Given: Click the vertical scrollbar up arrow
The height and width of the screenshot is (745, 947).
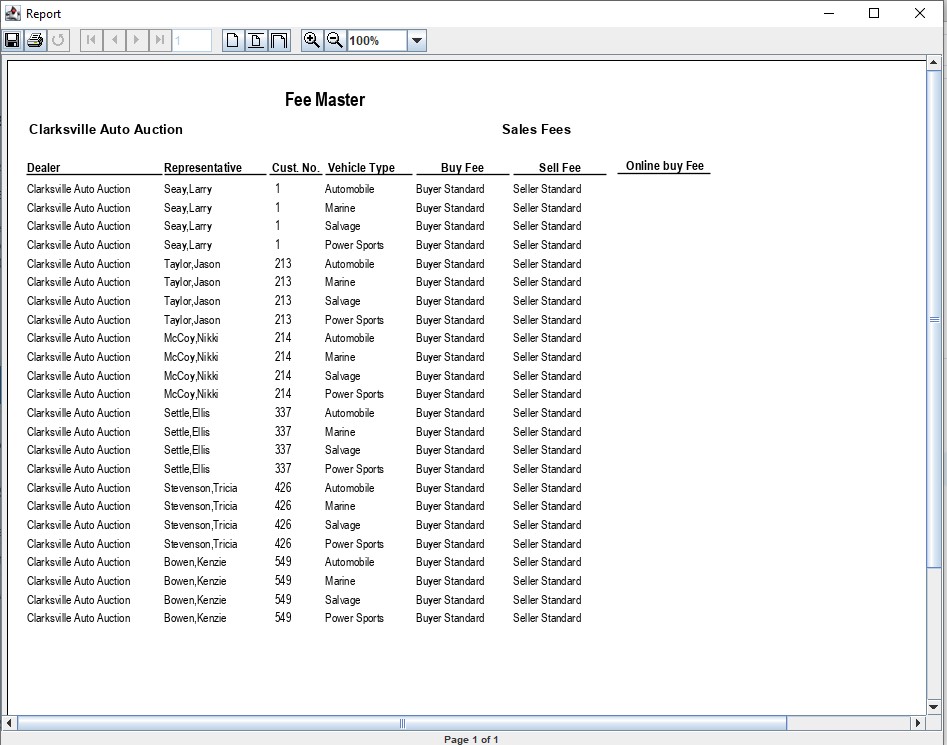Looking at the screenshot, I should (x=934, y=65).
